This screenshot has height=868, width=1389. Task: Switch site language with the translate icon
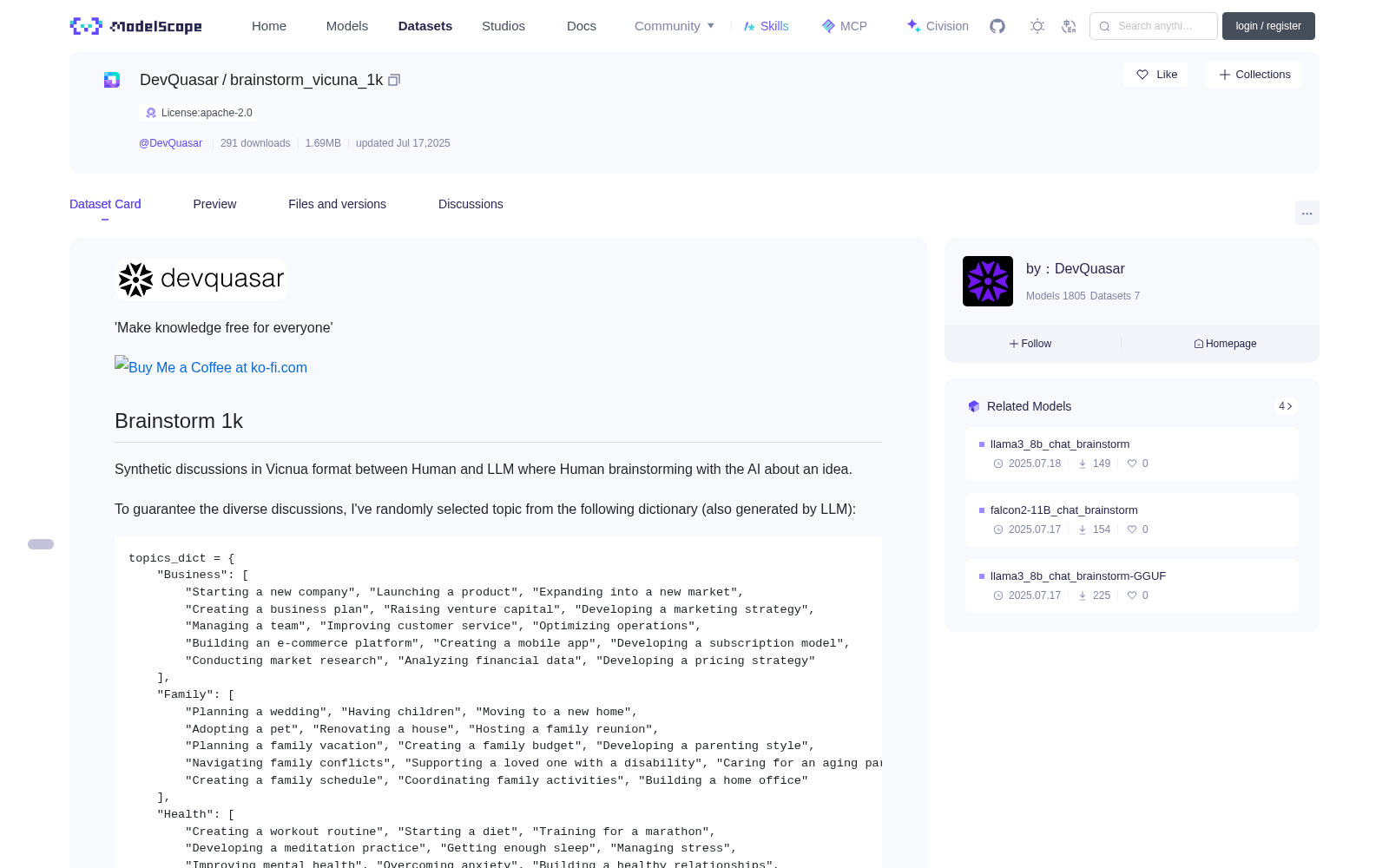[x=1070, y=26]
